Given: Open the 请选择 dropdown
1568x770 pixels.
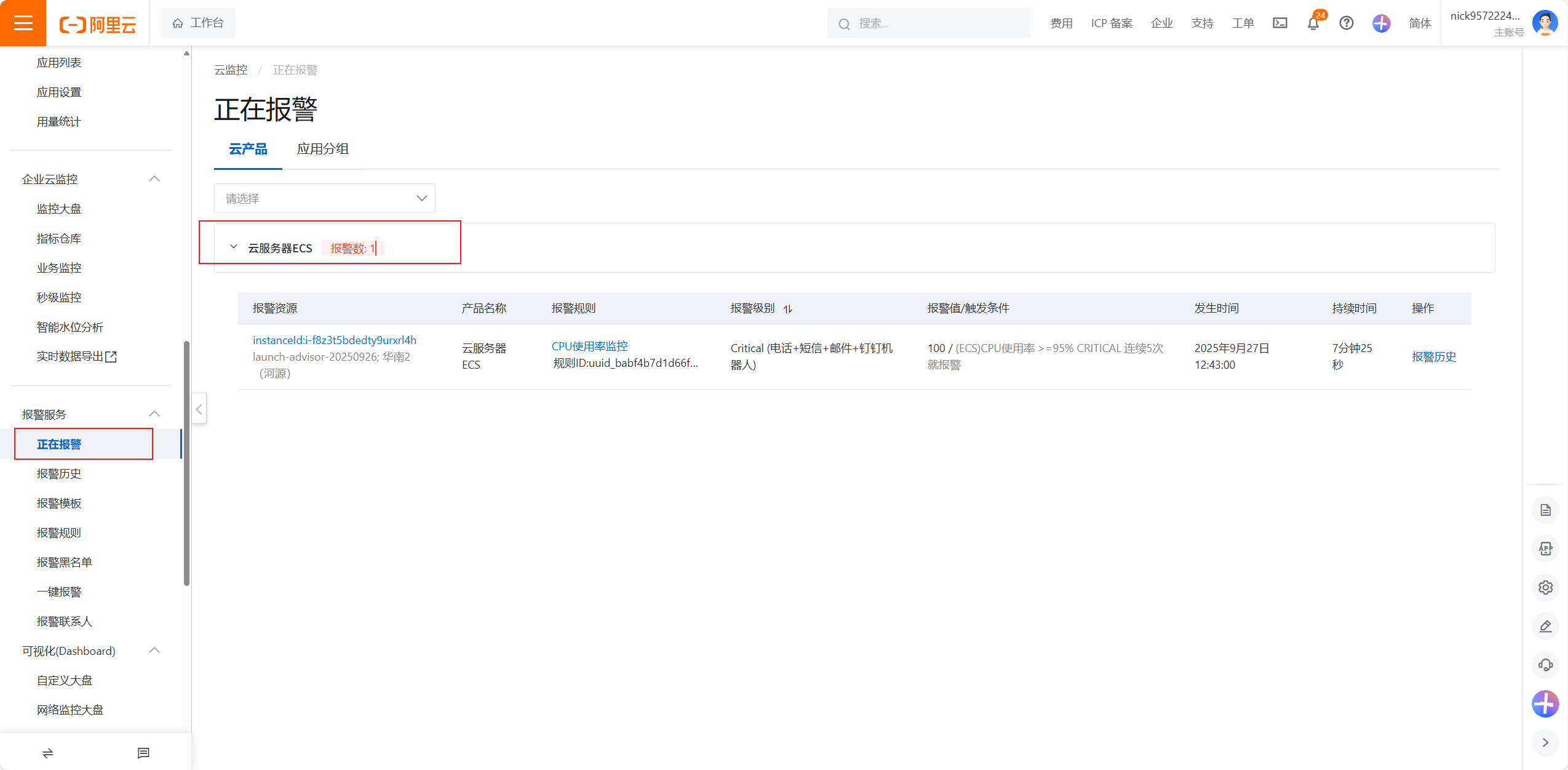Looking at the screenshot, I should [324, 198].
